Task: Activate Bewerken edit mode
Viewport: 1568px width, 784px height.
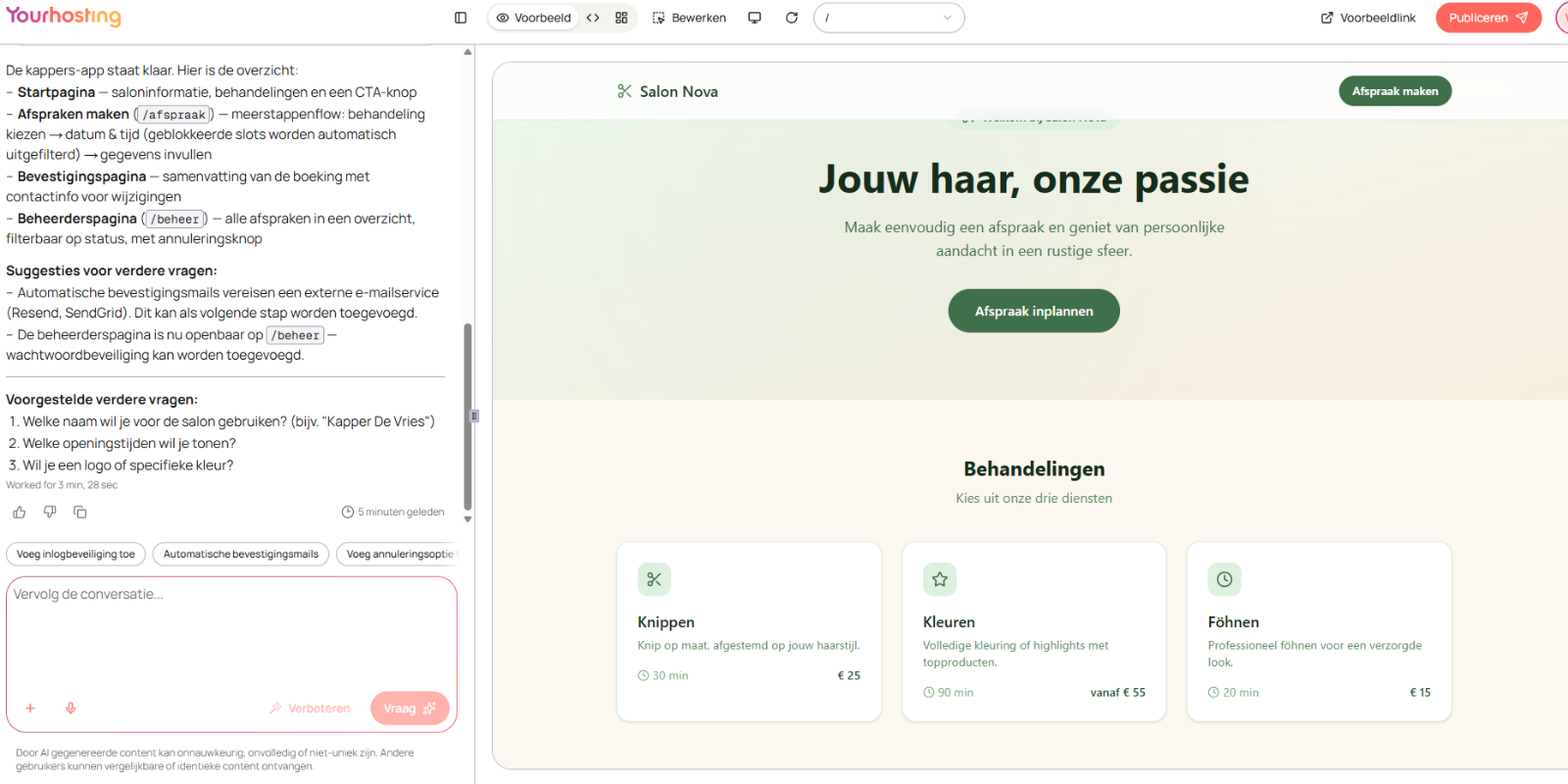Action: 690,18
